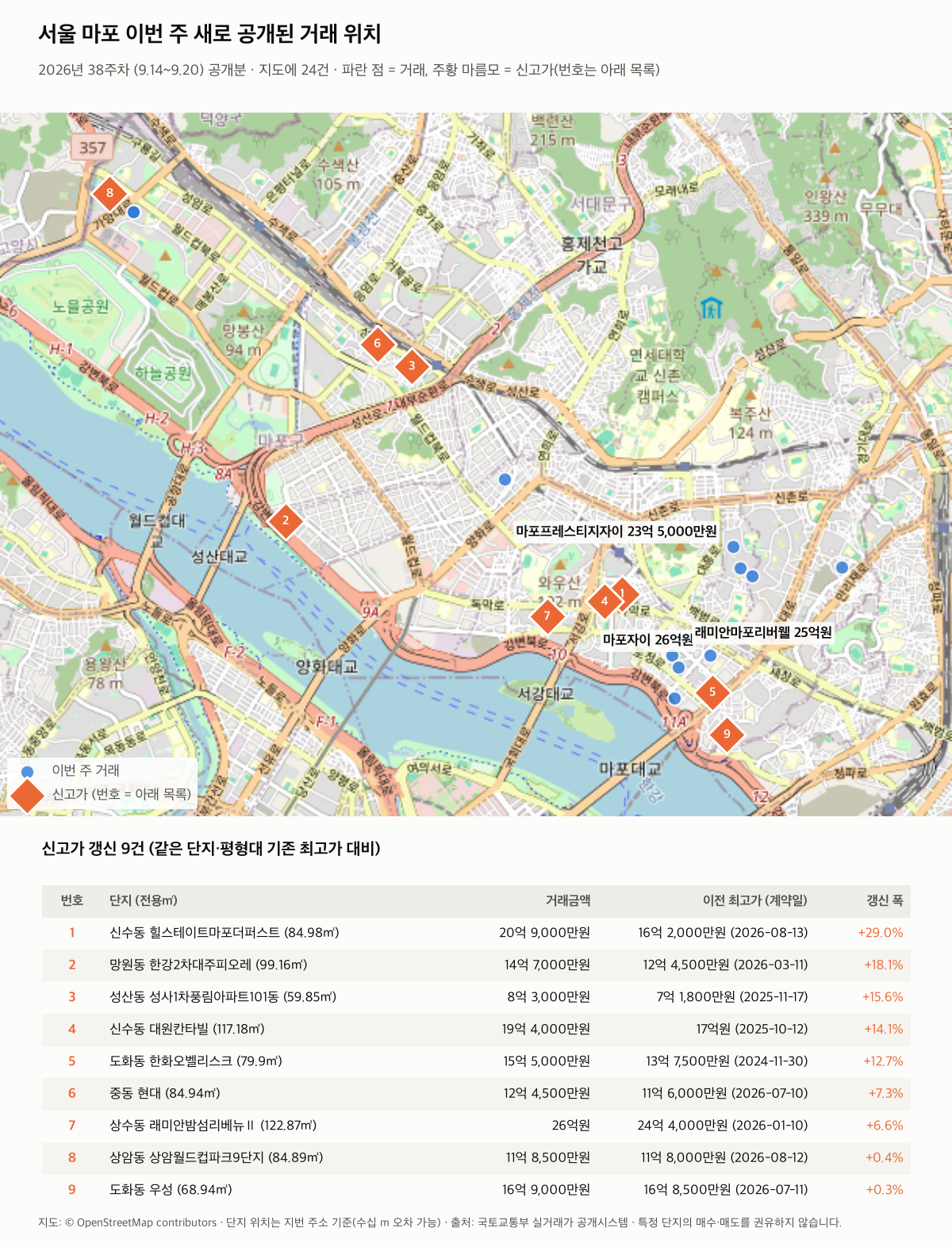This screenshot has width=952, height=1247.
Task: Click the blue dot beside marker 8
Action: point(134,212)
